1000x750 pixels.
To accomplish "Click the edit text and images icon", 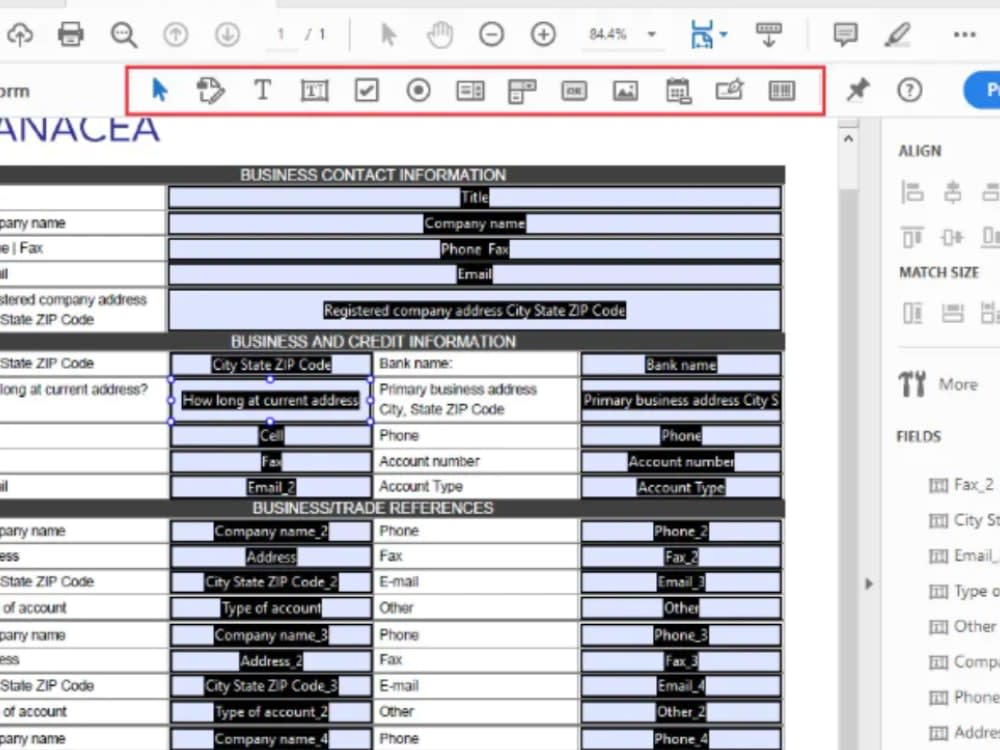I will [x=210, y=90].
